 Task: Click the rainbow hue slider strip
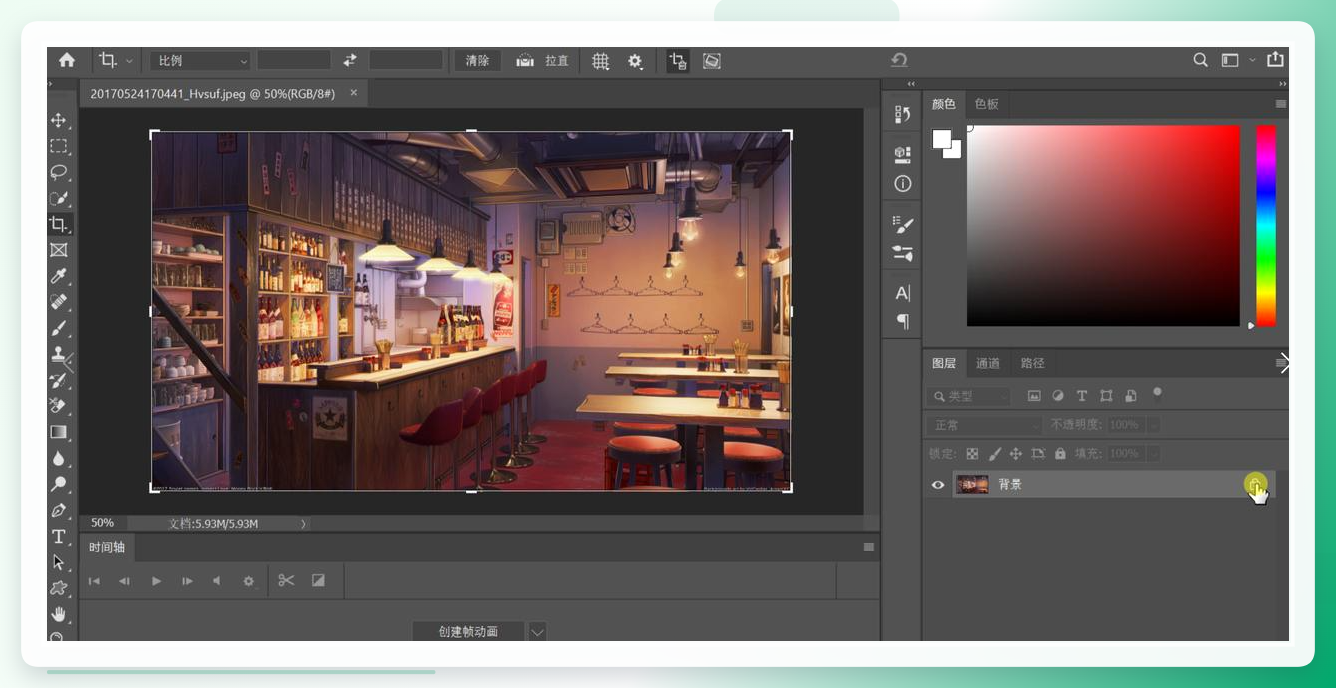1266,225
